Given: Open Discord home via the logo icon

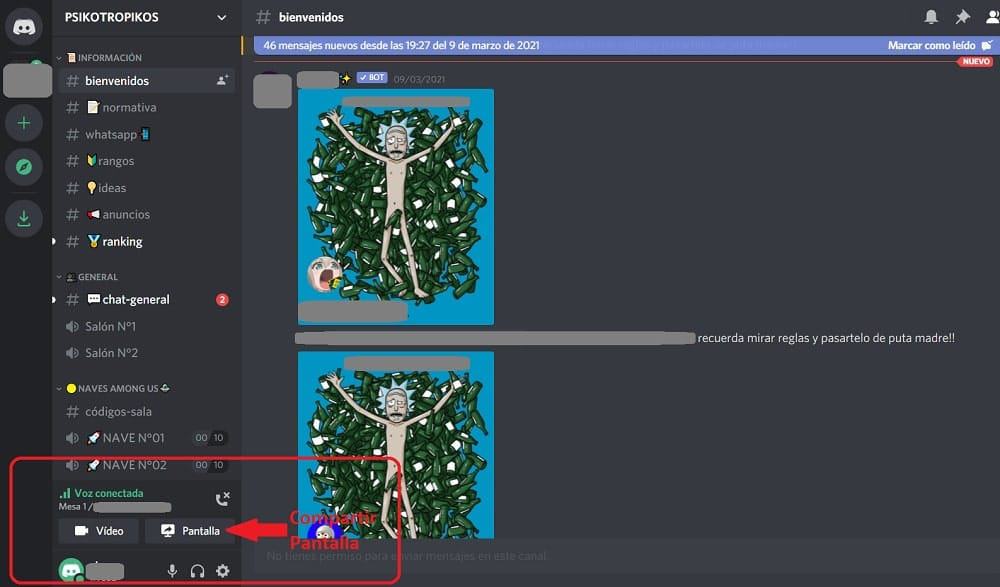Looking at the screenshot, I should [24, 27].
